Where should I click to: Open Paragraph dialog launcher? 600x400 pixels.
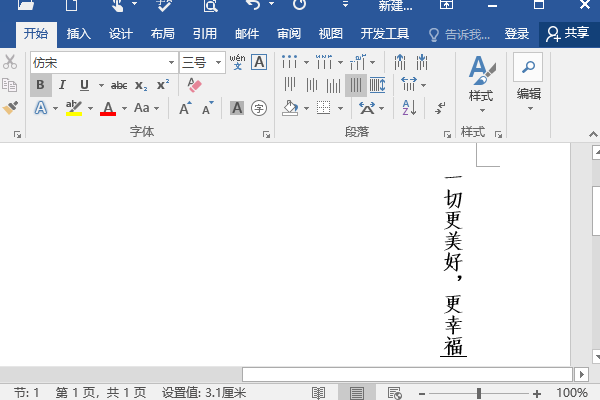pos(447,134)
